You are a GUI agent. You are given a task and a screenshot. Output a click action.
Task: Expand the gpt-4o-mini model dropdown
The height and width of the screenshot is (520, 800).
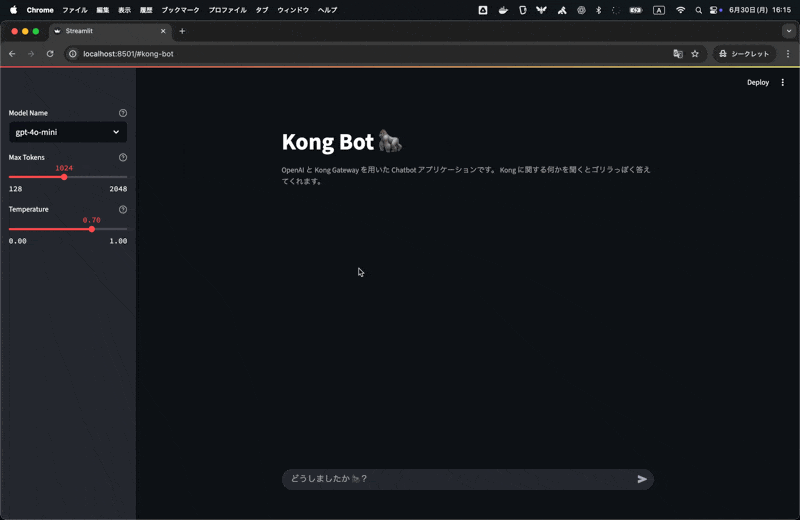68,132
